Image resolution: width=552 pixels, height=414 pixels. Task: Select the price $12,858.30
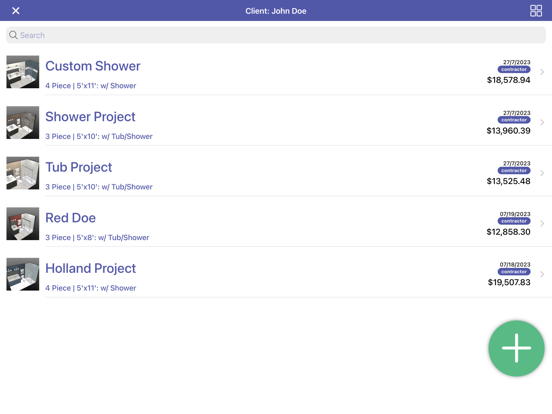[508, 232]
